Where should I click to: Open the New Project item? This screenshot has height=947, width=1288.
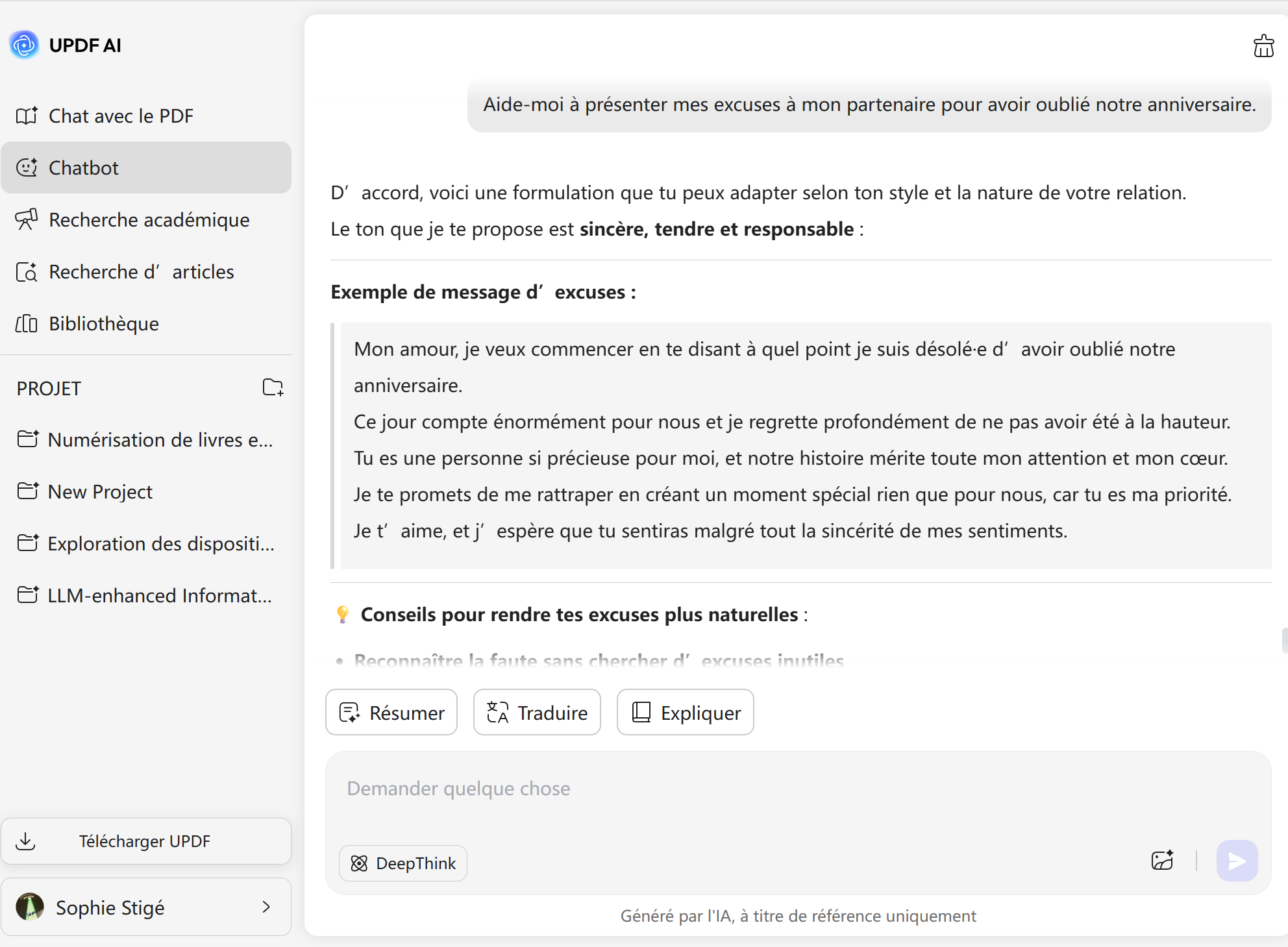[100, 492]
